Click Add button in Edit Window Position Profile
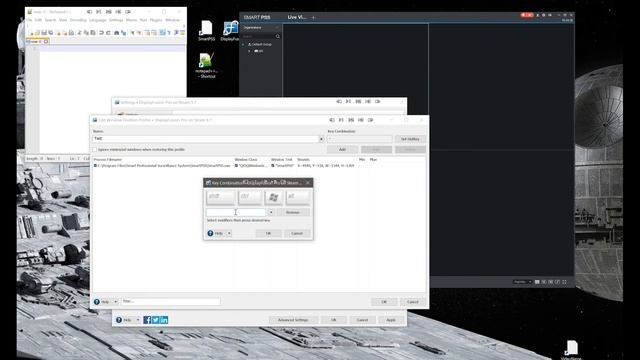Screen dimensions: 640x360 (342, 149)
